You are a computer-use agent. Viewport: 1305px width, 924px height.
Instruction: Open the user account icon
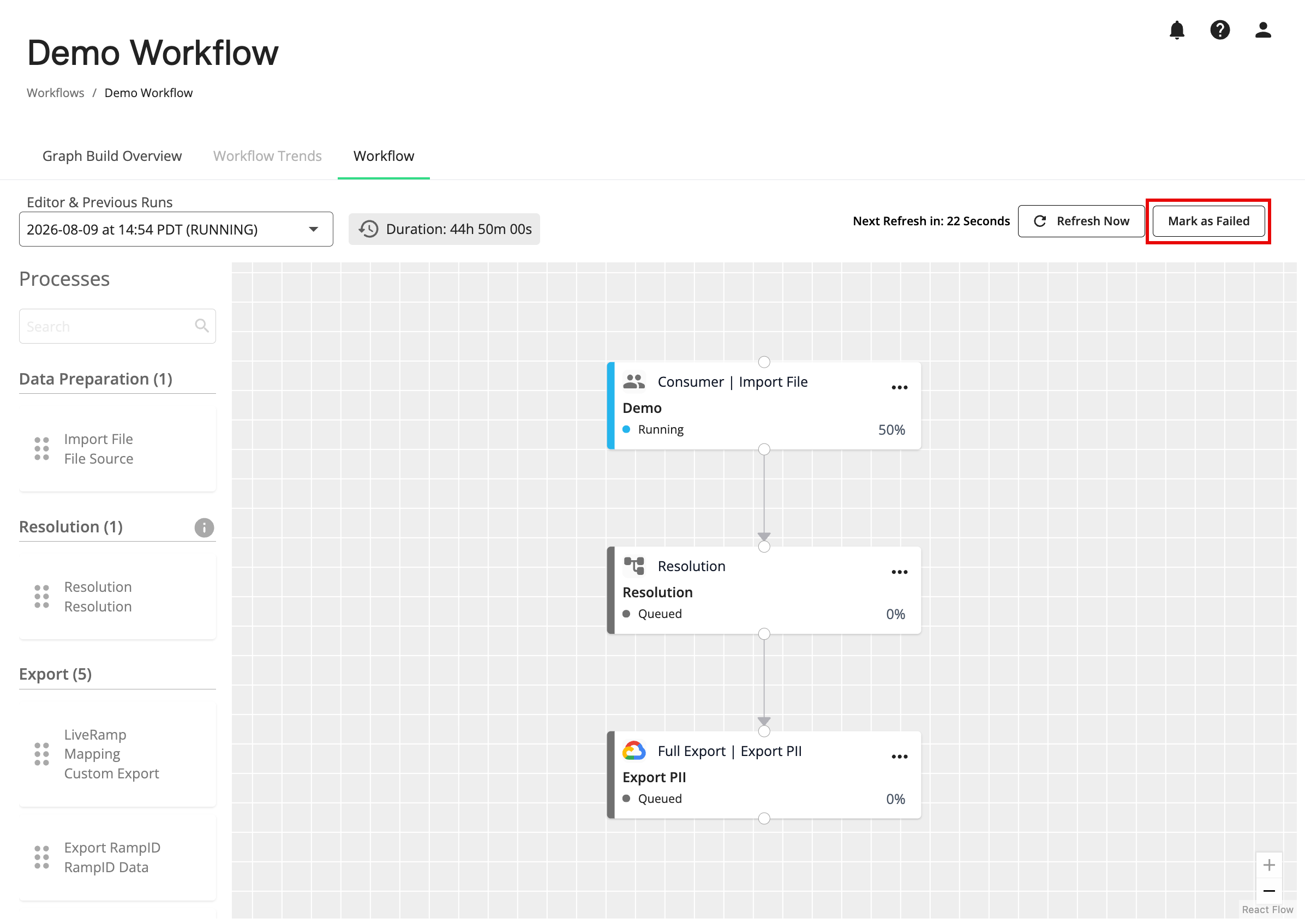tap(1263, 30)
